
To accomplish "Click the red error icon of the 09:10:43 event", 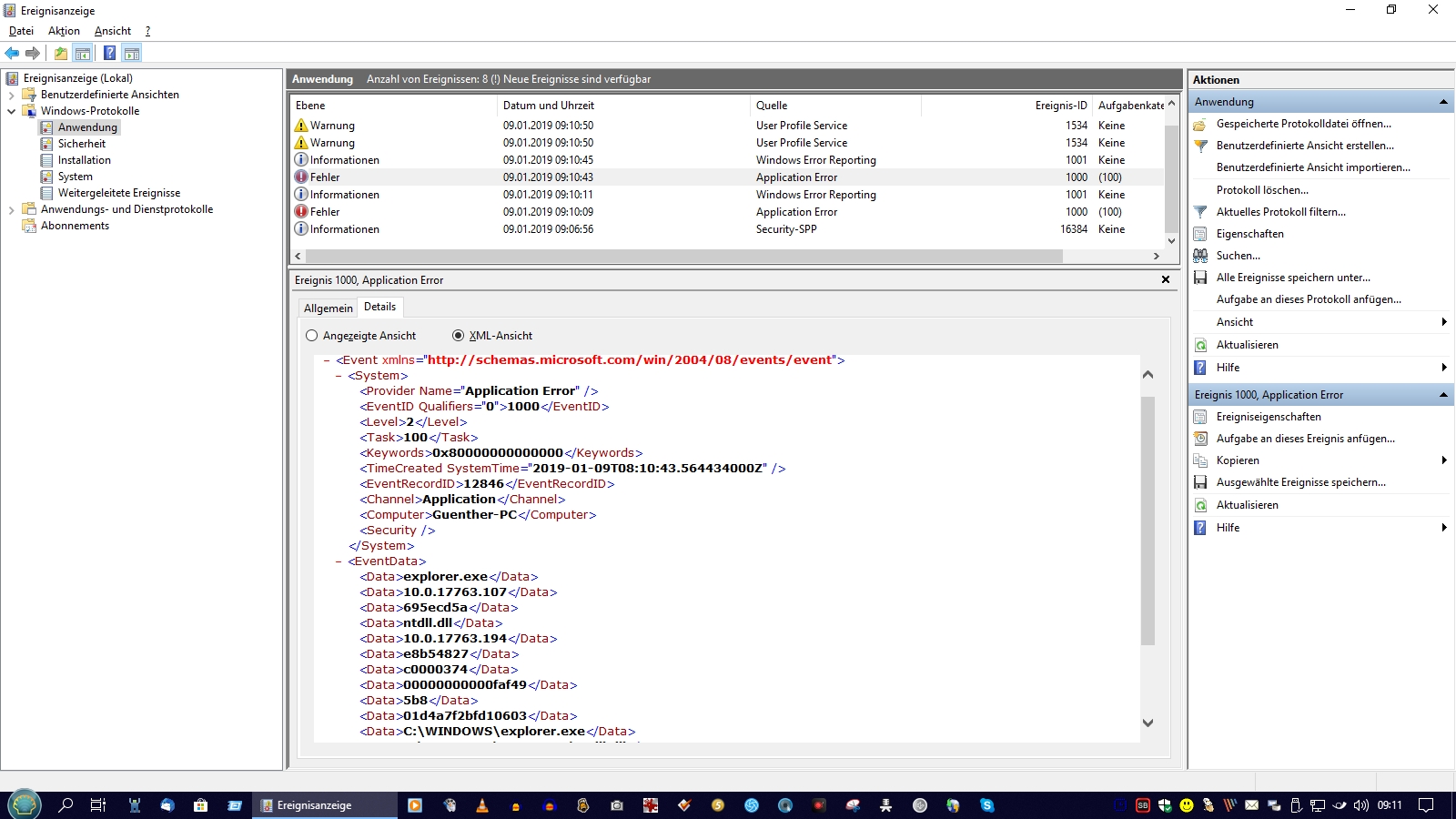I will [x=301, y=177].
